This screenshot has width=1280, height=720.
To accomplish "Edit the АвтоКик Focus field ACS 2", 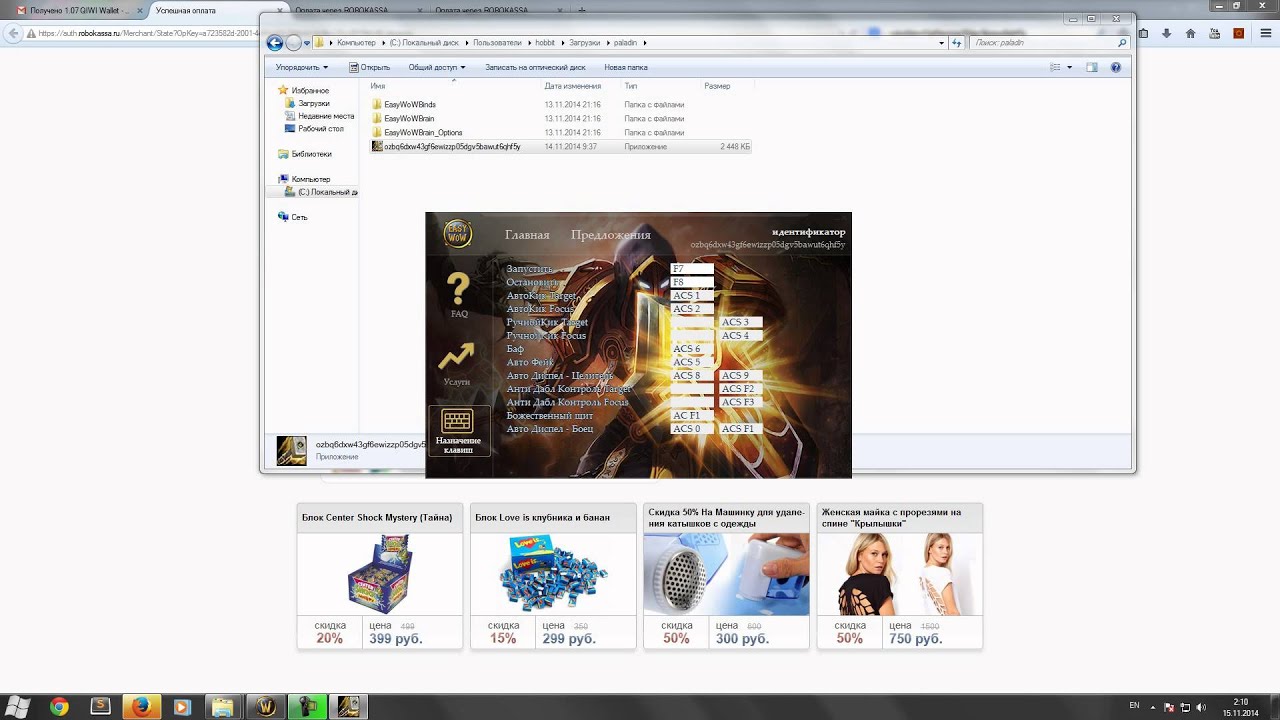I will click(x=692, y=309).
